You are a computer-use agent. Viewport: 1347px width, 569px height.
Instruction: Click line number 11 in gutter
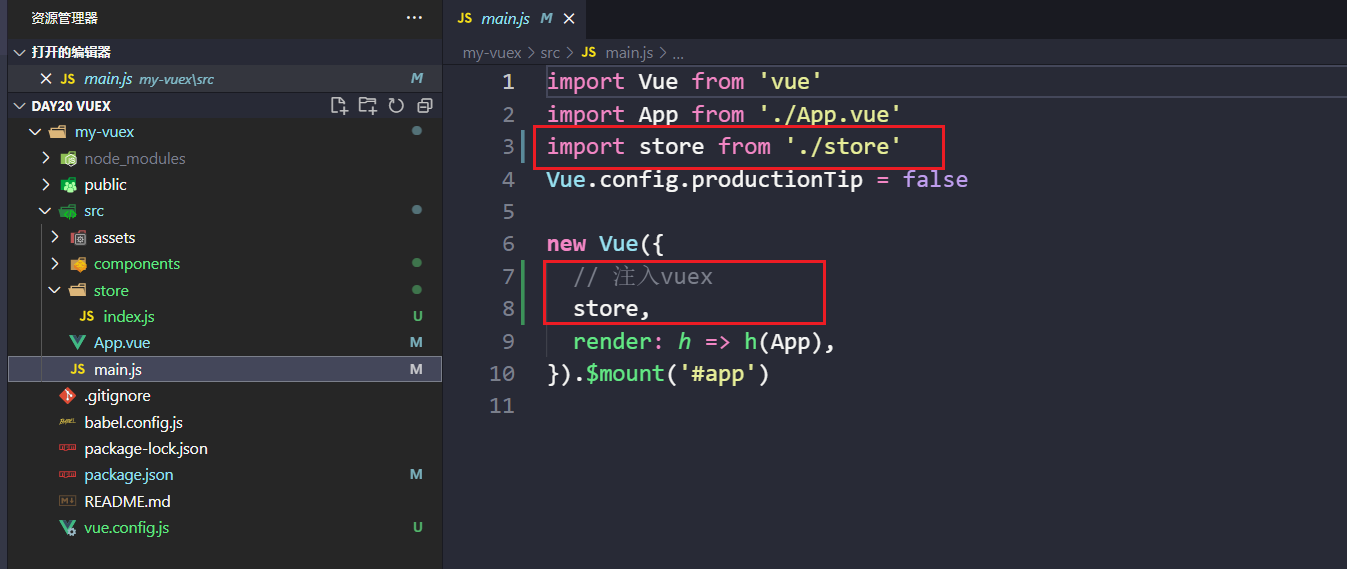click(503, 406)
